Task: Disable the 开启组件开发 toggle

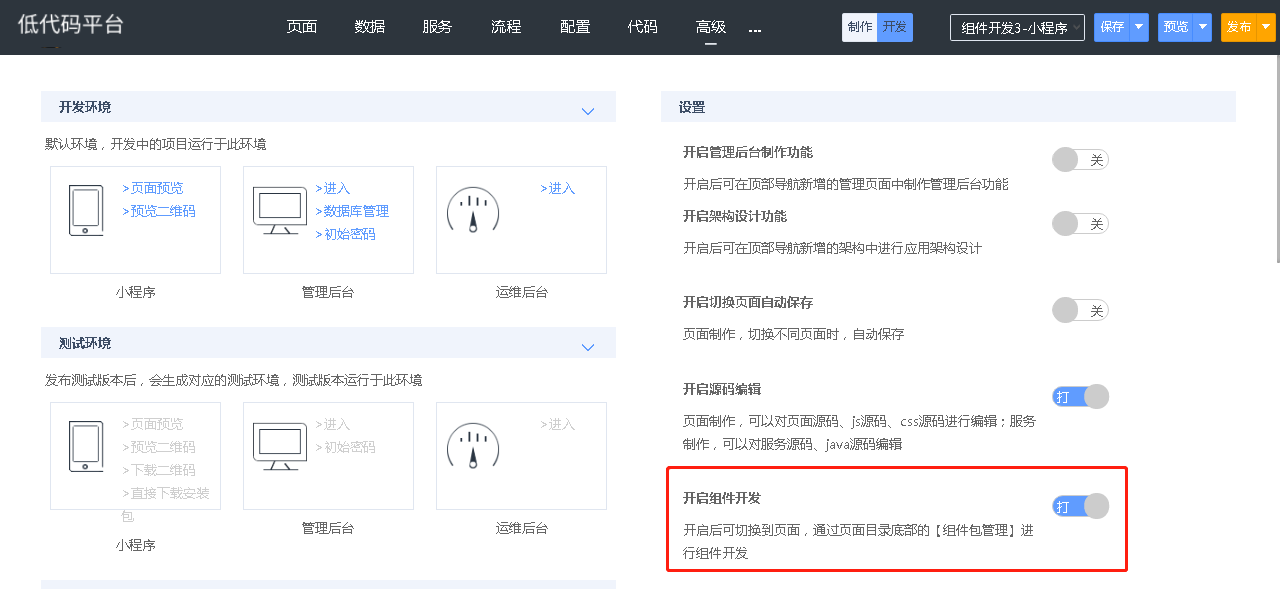Action: coord(1080,506)
